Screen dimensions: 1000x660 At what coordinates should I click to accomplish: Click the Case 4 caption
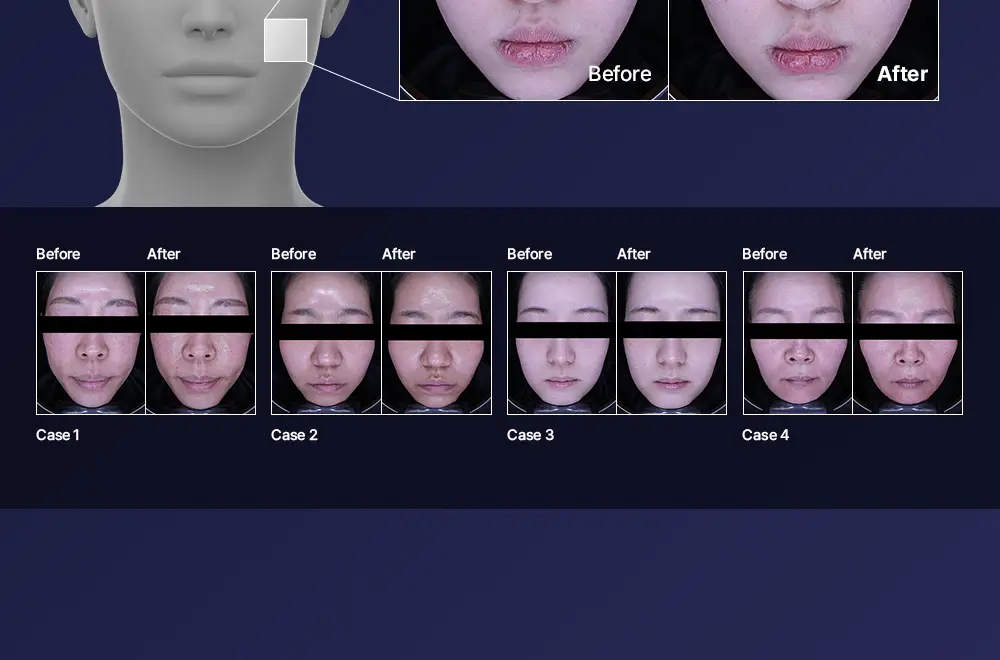765,435
